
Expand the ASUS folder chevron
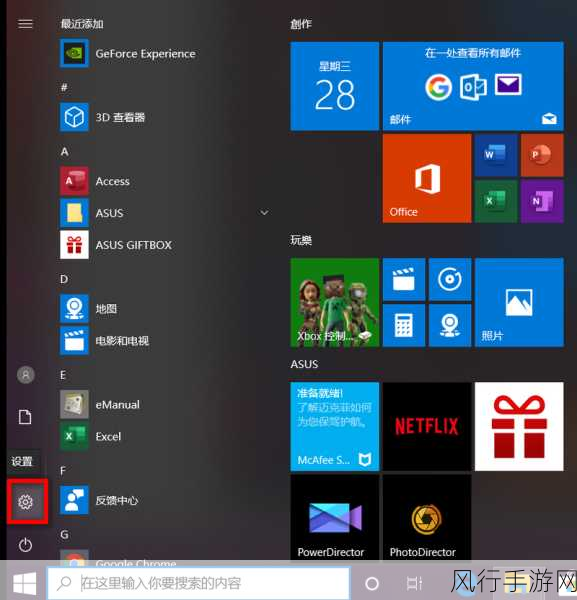(264, 212)
